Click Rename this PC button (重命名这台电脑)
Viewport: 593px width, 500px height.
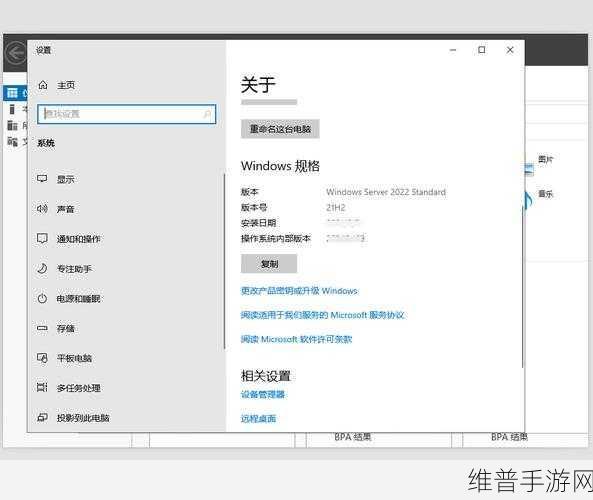tap(280, 129)
